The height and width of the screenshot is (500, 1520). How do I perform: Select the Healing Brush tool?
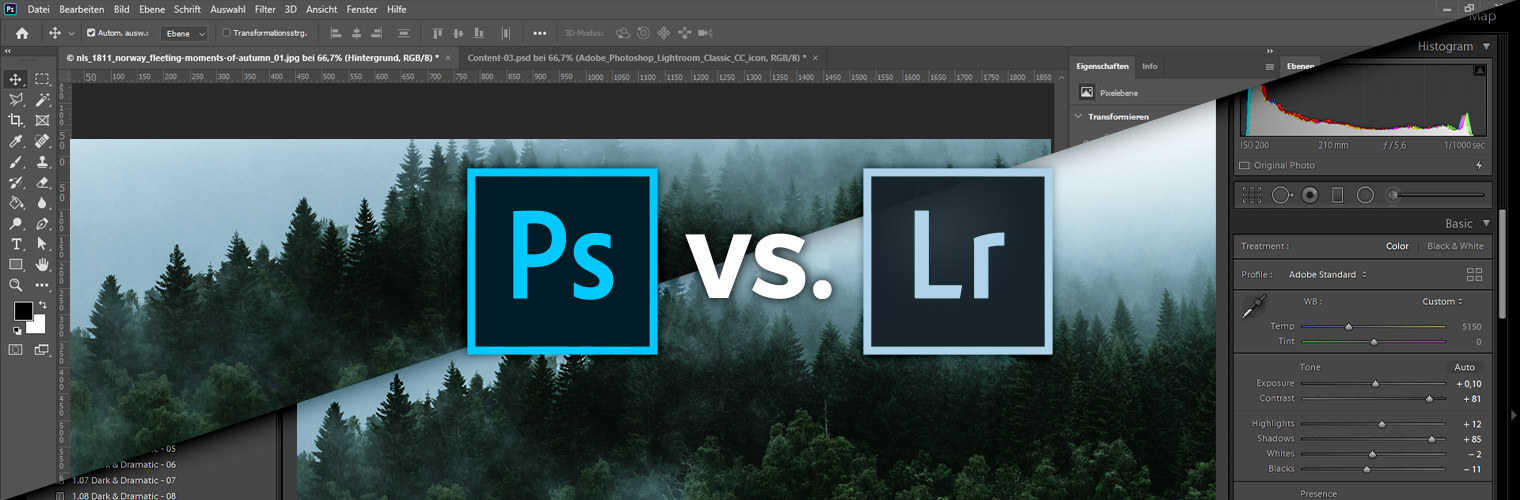[x=43, y=141]
